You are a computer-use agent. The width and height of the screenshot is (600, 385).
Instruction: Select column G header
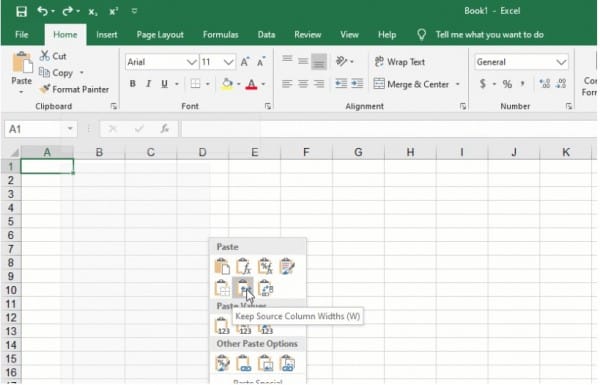[x=358, y=153]
